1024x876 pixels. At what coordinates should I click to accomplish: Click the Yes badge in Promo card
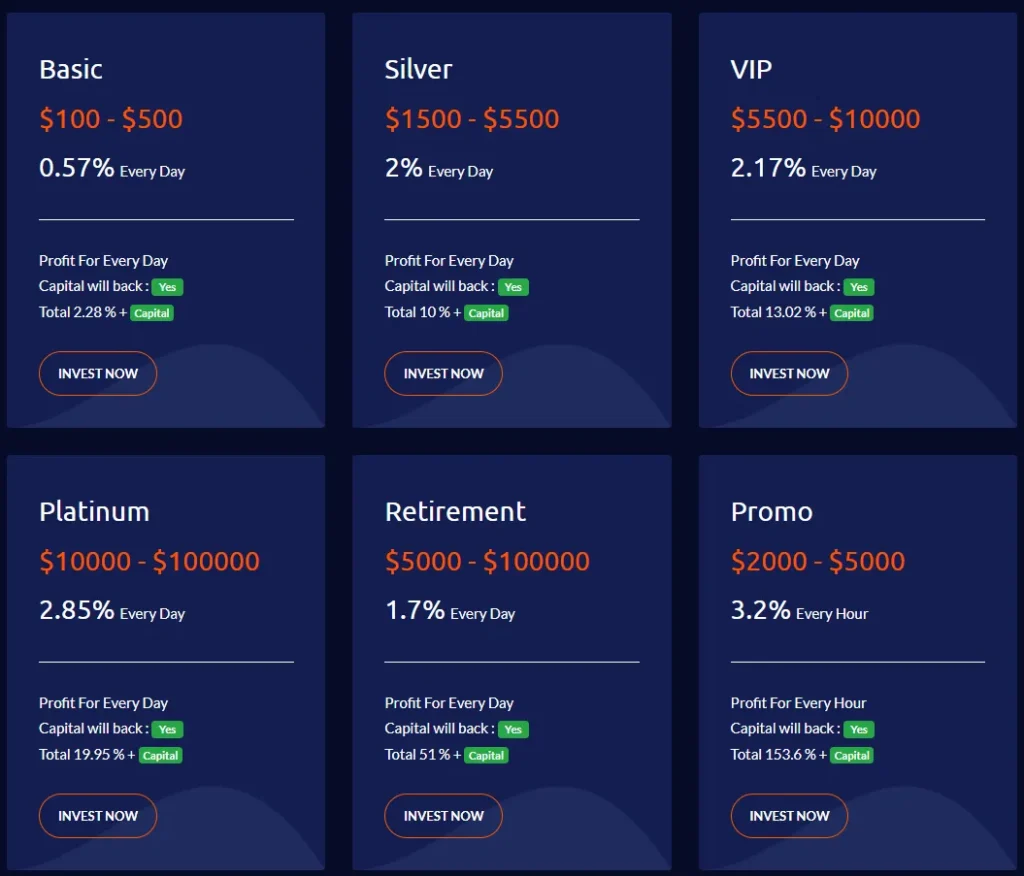click(x=858, y=730)
